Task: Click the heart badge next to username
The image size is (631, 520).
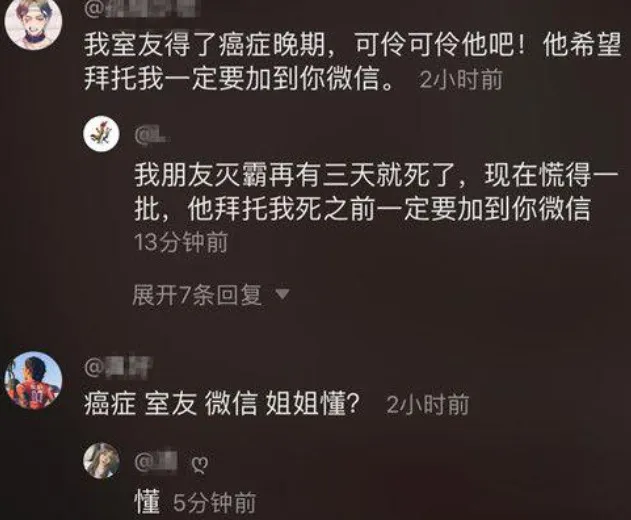Action: 199,464
